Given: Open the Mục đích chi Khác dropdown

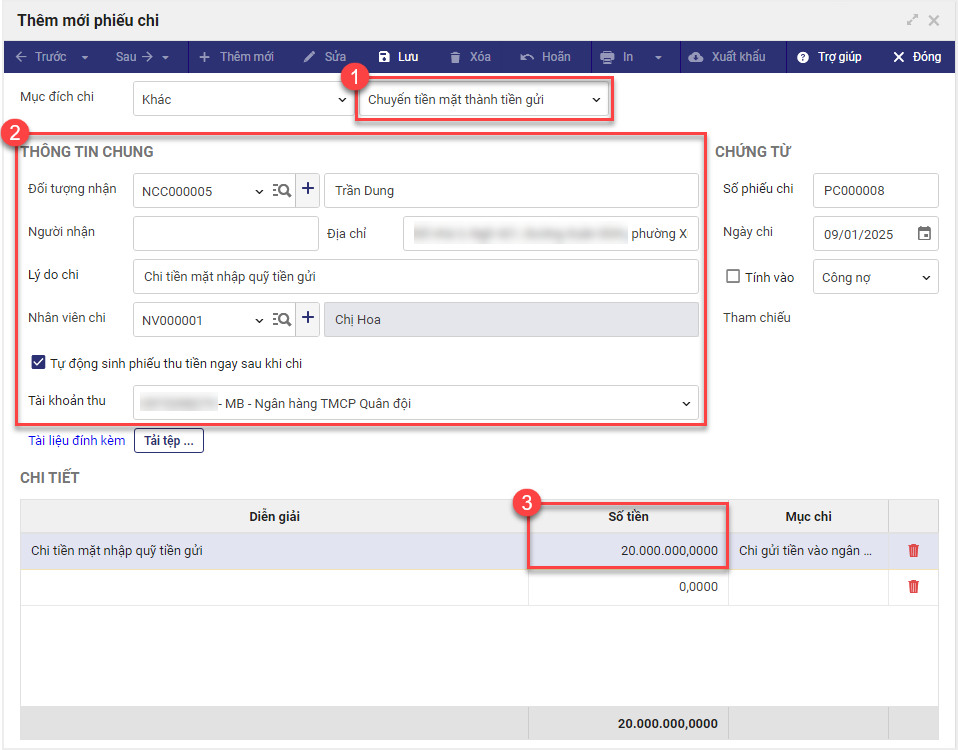Looking at the screenshot, I should pos(243,99).
